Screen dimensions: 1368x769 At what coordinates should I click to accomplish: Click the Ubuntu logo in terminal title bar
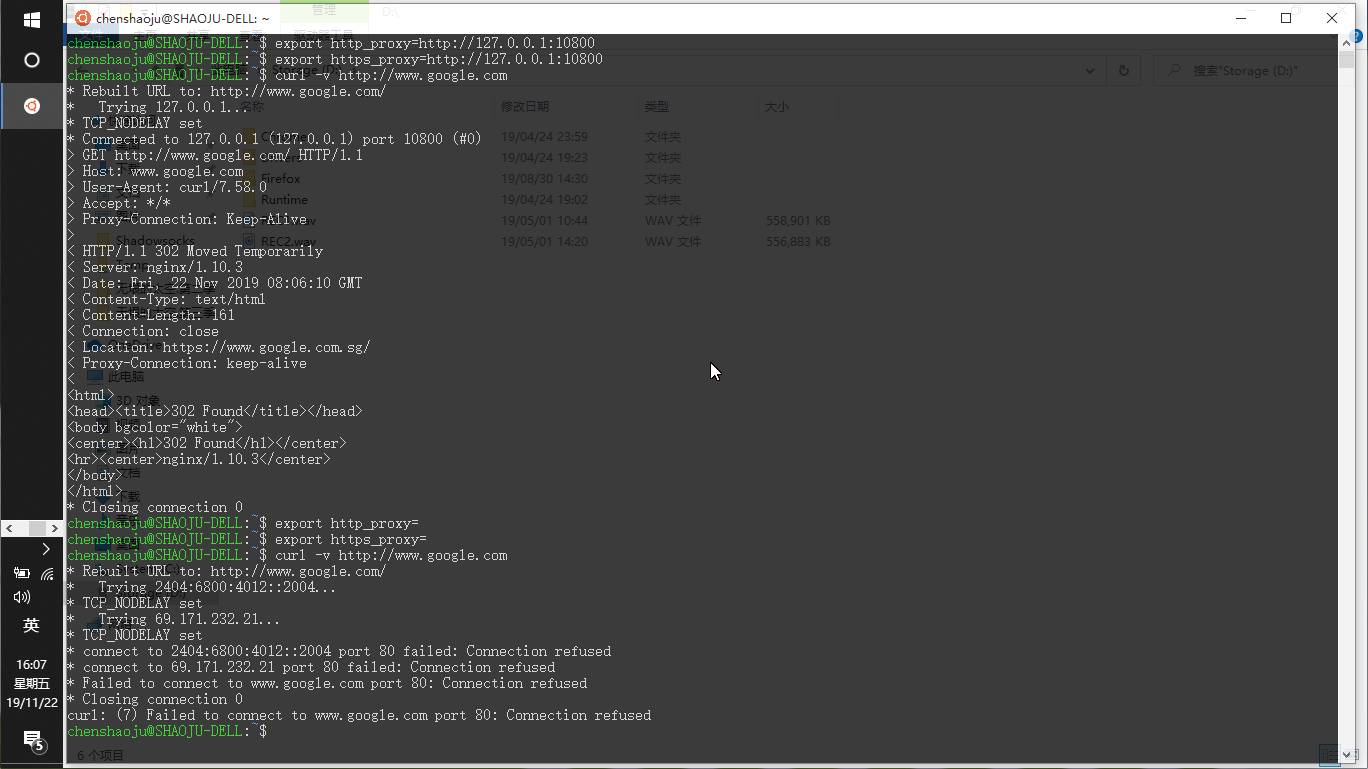click(x=81, y=18)
